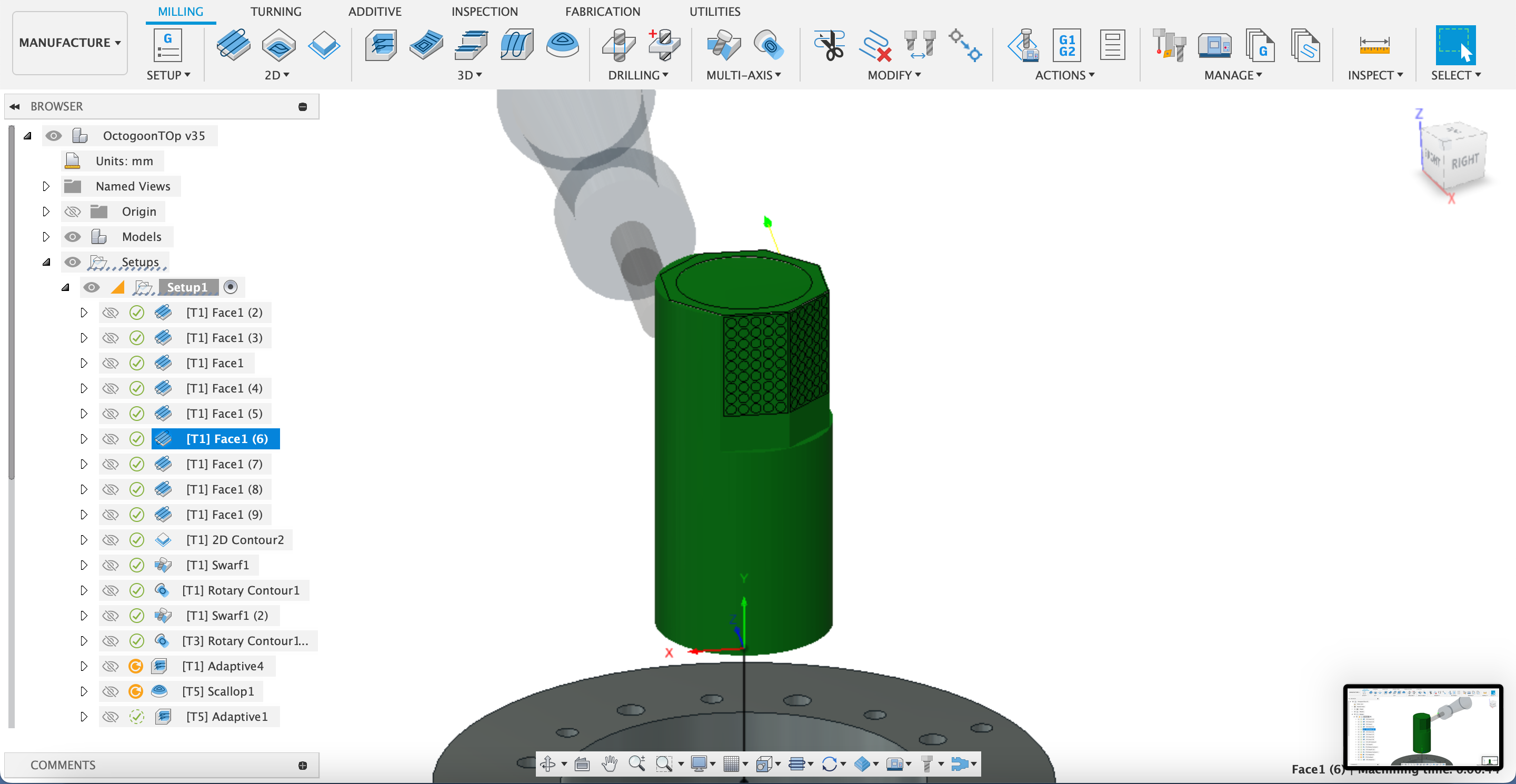Expand the COMMENTS panel plus button
This screenshot has width=1516, height=784.
[x=303, y=765]
